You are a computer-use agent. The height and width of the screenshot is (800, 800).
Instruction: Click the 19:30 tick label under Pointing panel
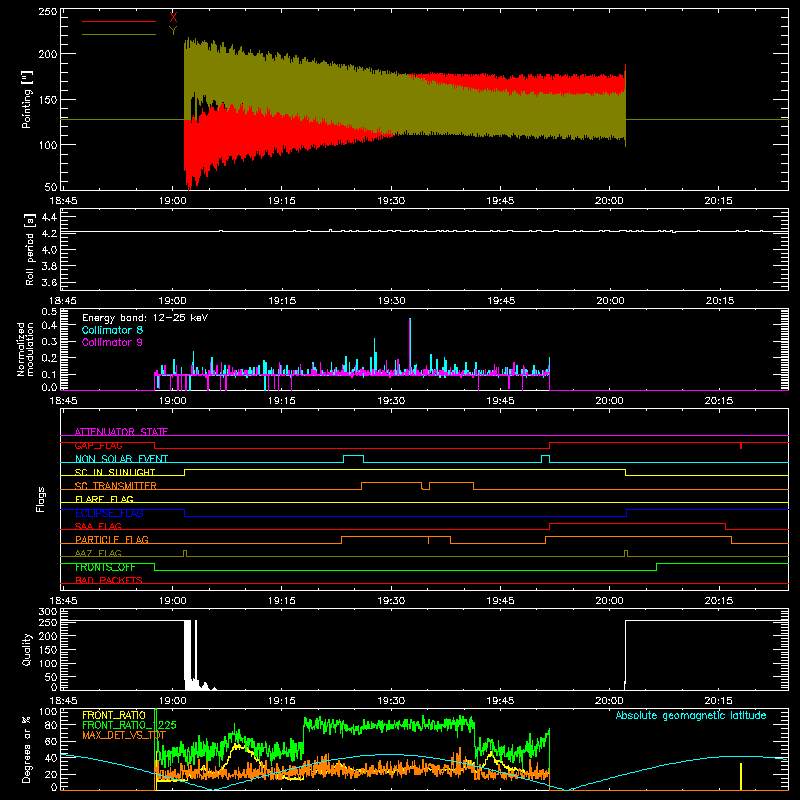391,201
